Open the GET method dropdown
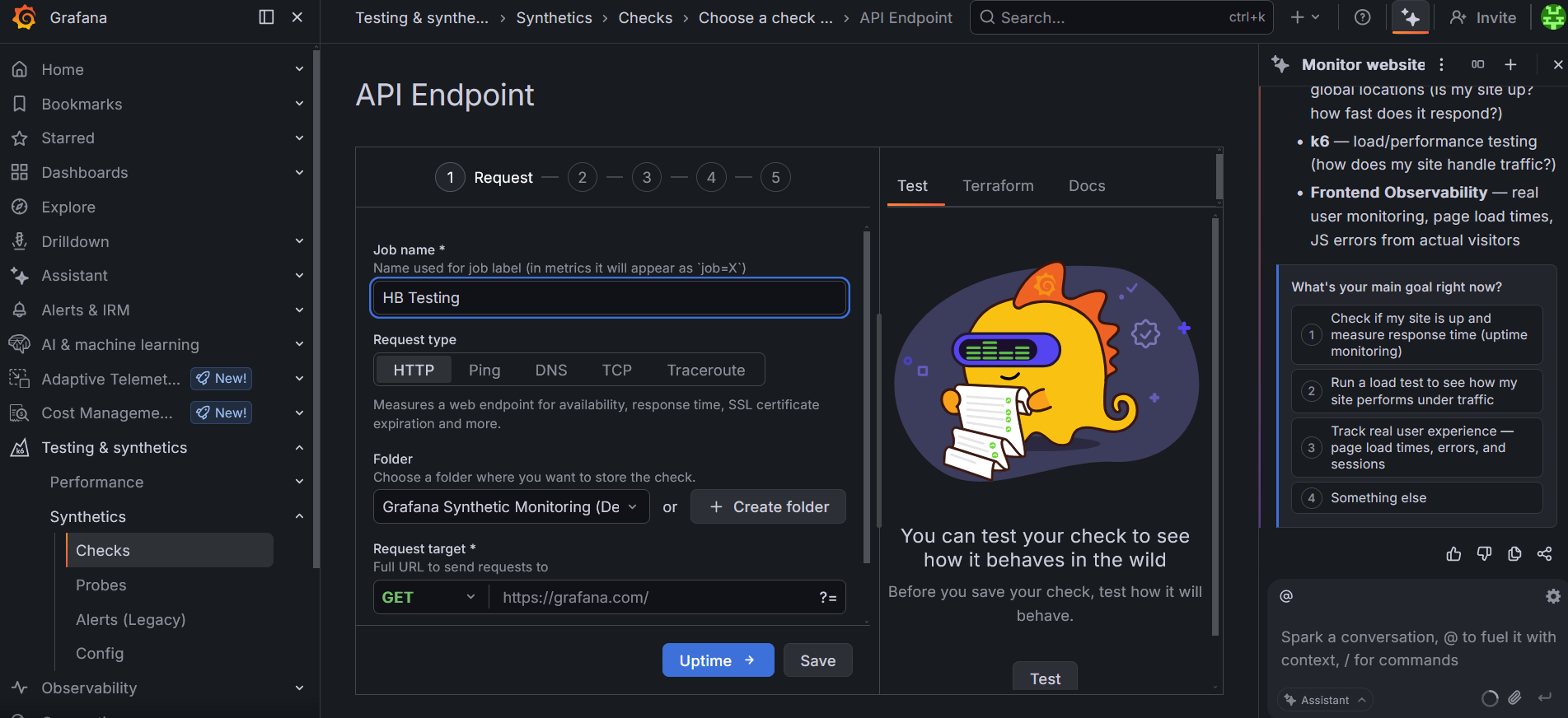 click(430, 598)
